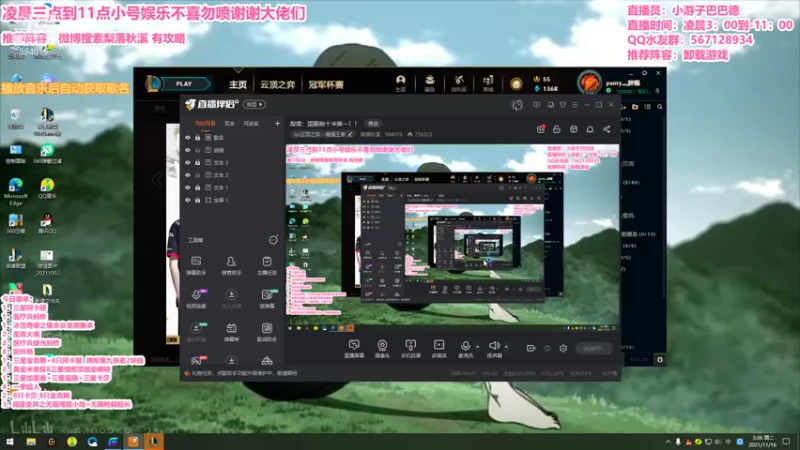
Task: Add new scene with plus button
Action: pyautogui.click(x=277, y=123)
